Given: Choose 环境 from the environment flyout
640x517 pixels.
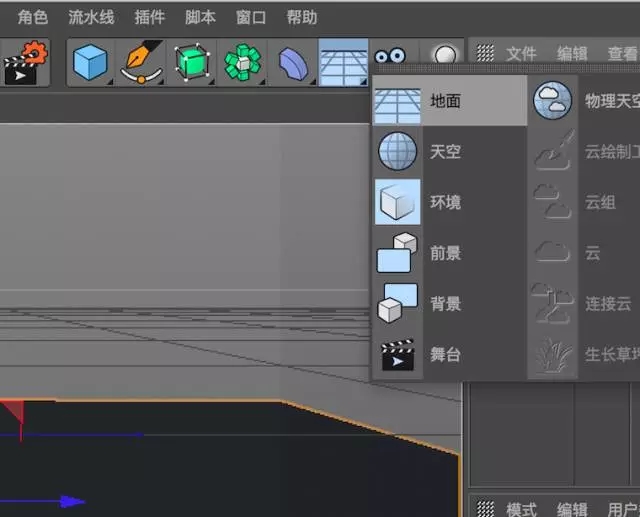Looking at the screenshot, I should click(x=450, y=202).
